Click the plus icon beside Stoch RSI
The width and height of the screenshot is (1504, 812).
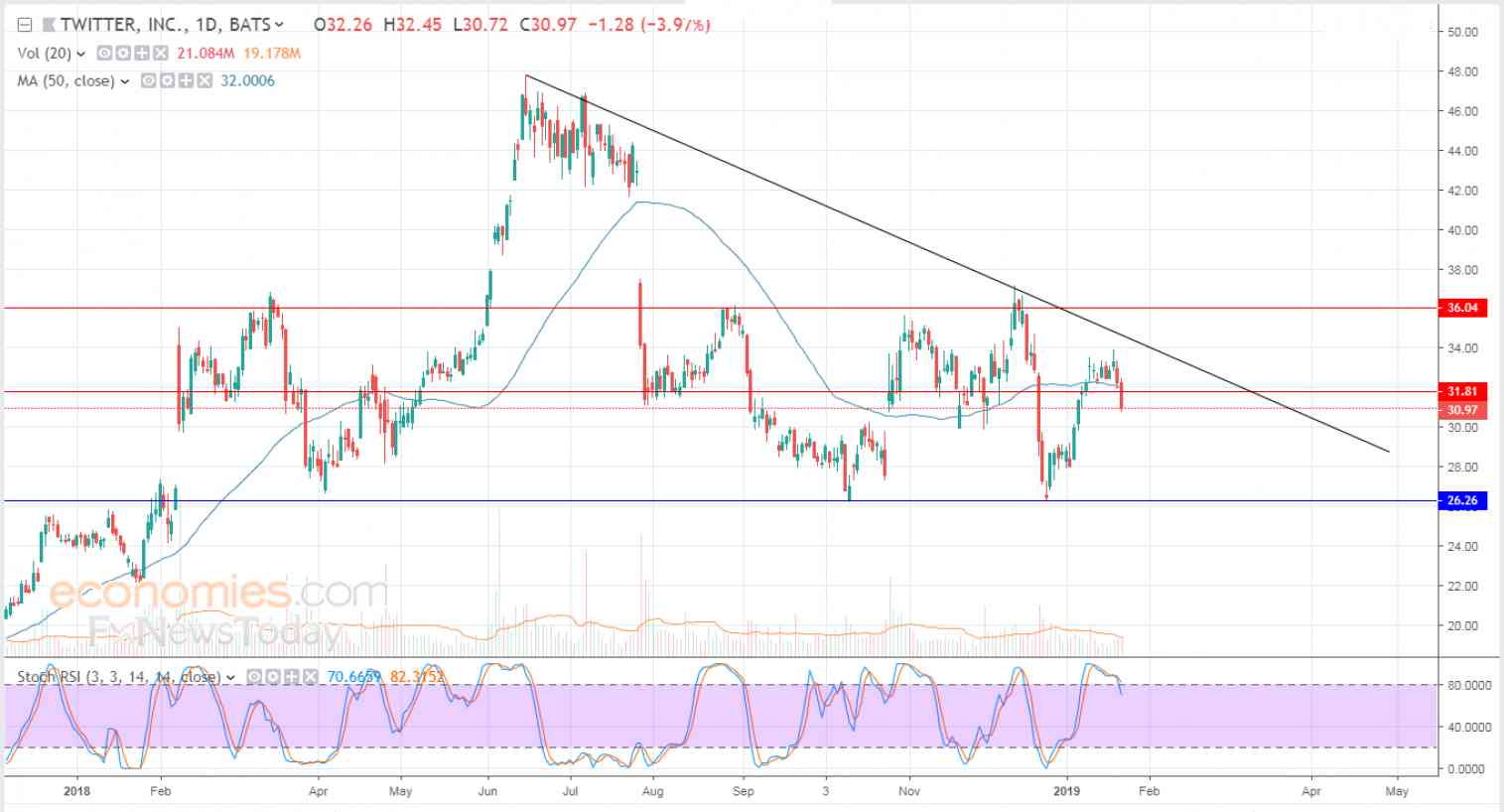[x=292, y=677]
